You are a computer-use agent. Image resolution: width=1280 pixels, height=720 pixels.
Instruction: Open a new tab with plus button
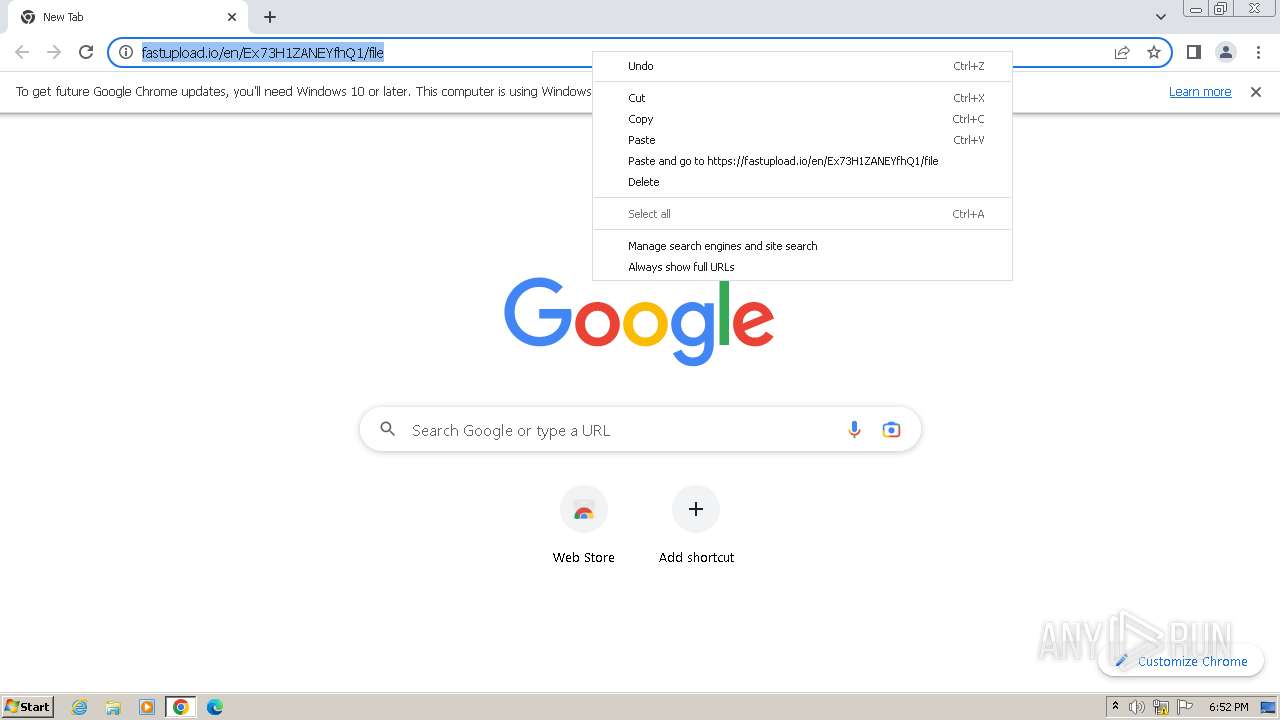pos(270,17)
